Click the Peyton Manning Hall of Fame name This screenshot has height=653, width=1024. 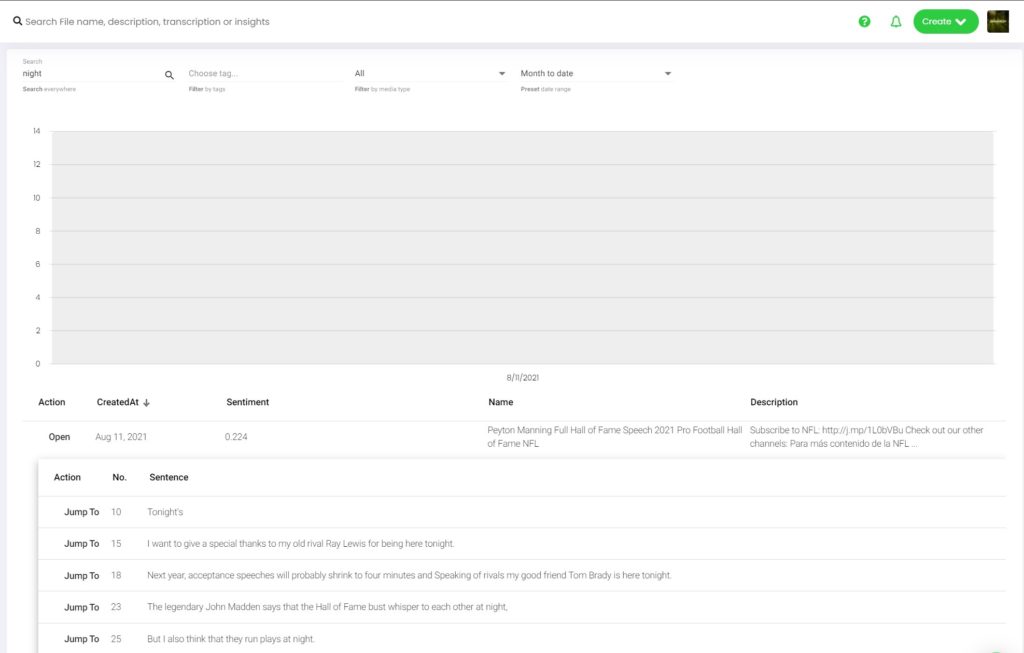click(x=614, y=436)
